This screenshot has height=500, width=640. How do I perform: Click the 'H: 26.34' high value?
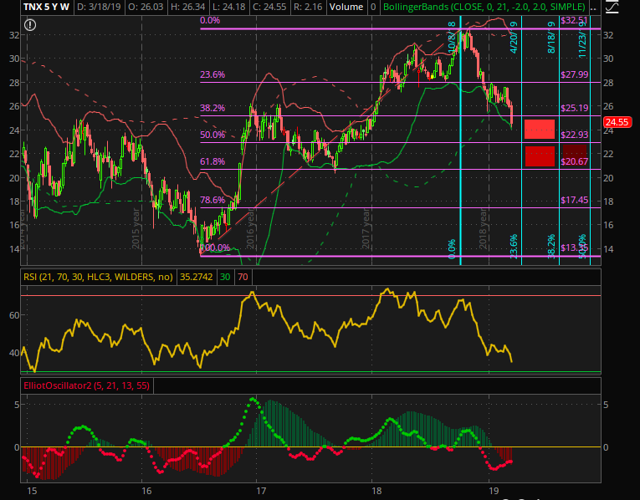pyautogui.click(x=188, y=7)
